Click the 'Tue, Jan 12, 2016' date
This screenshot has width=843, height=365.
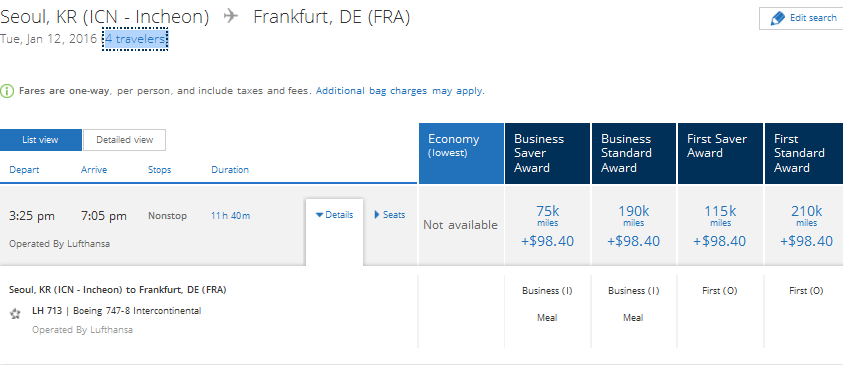click(x=48, y=39)
